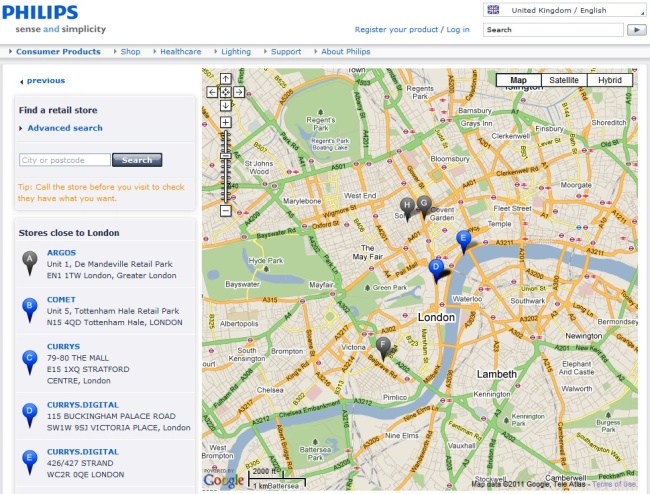This screenshot has height=494, width=650.
Task: Pan the map down with the arrow
Action: click(x=226, y=105)
